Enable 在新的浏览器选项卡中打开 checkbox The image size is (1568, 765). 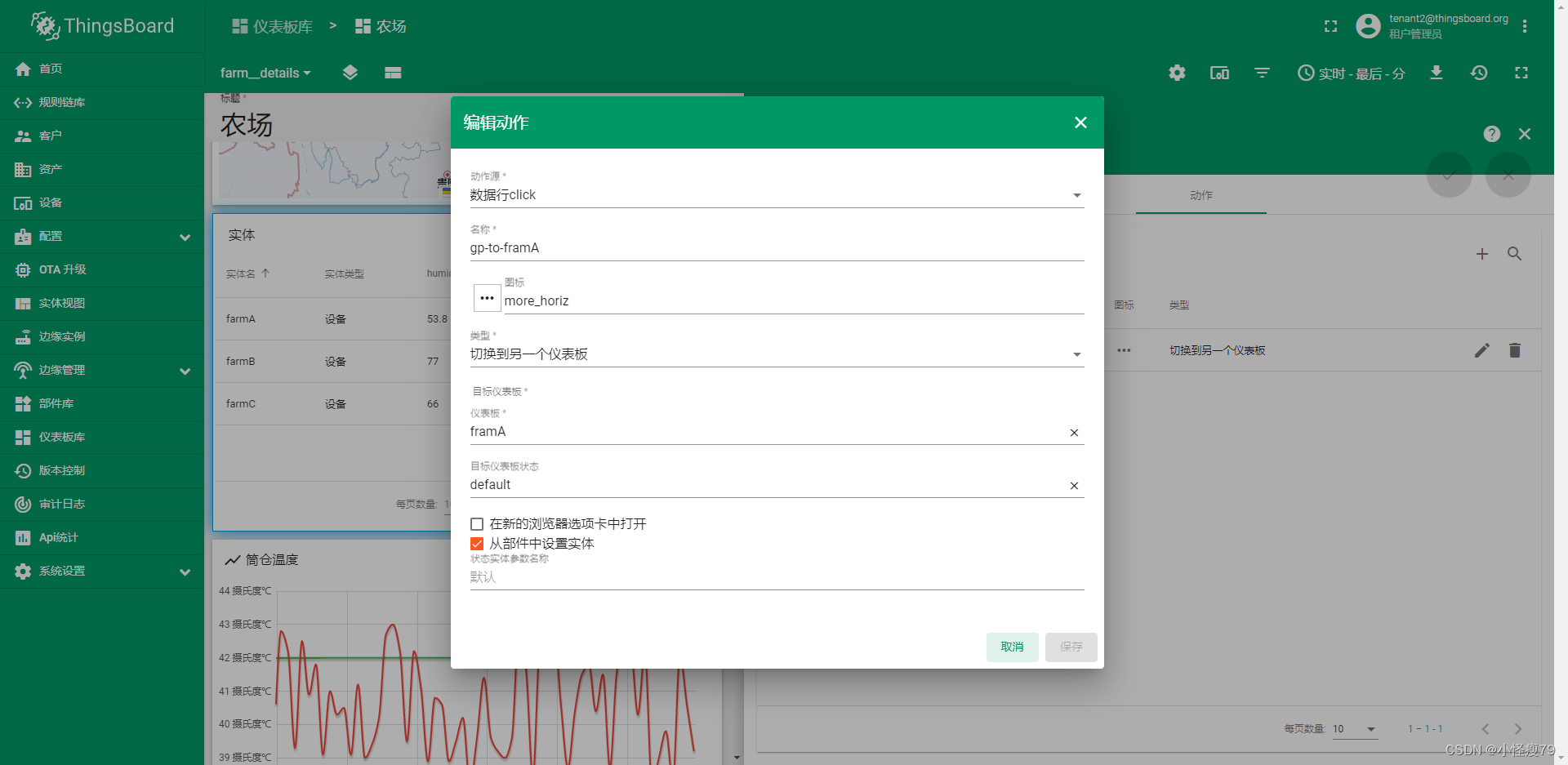click(477, 524)
